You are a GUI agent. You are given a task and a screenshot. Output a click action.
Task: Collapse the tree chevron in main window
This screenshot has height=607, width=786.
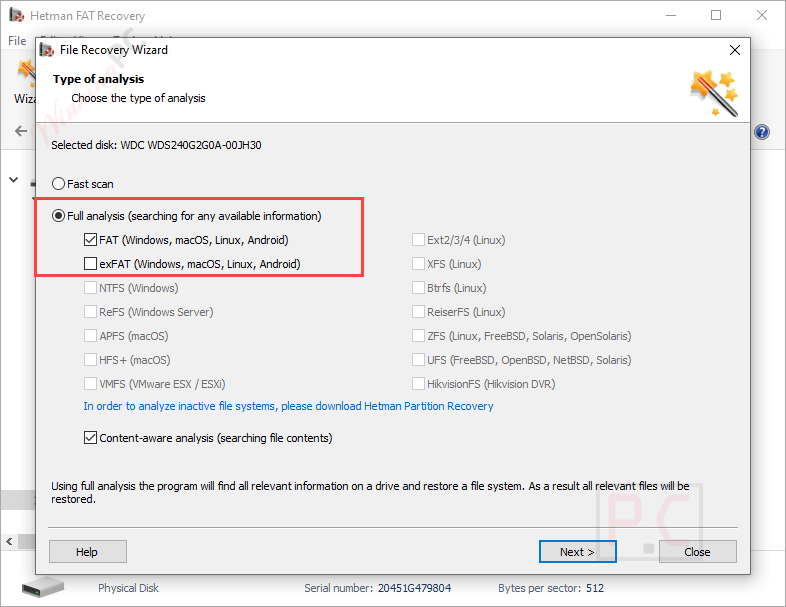pyautogui.click(x=14, y=179)
